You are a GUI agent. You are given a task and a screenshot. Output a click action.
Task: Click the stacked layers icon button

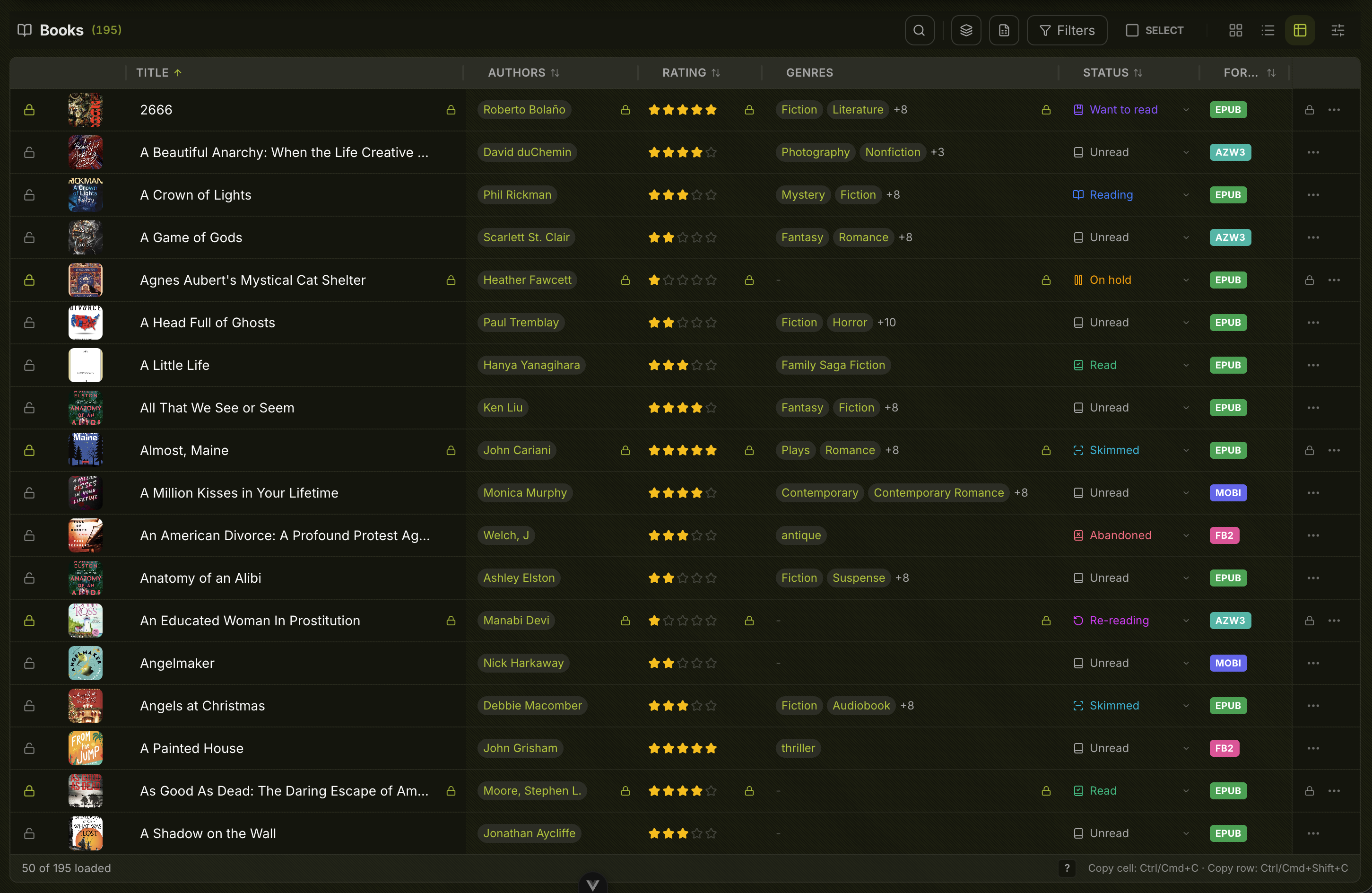coord(966,30)
